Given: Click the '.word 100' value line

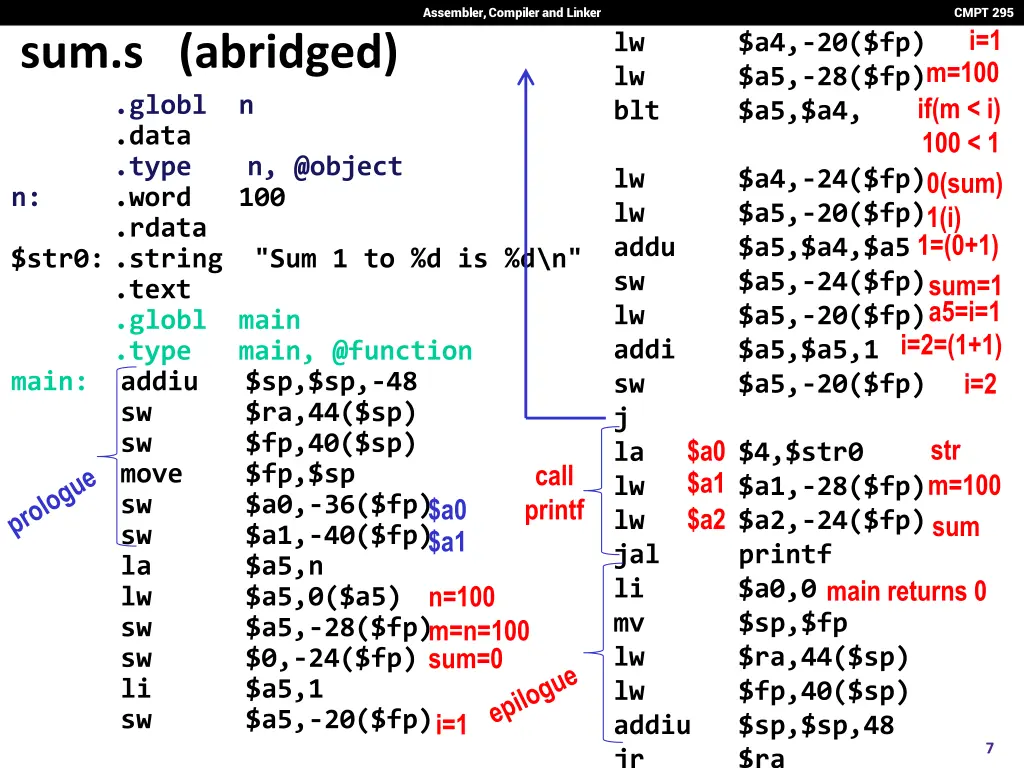Looking at the screenshot, I should (x=200, y=197).
